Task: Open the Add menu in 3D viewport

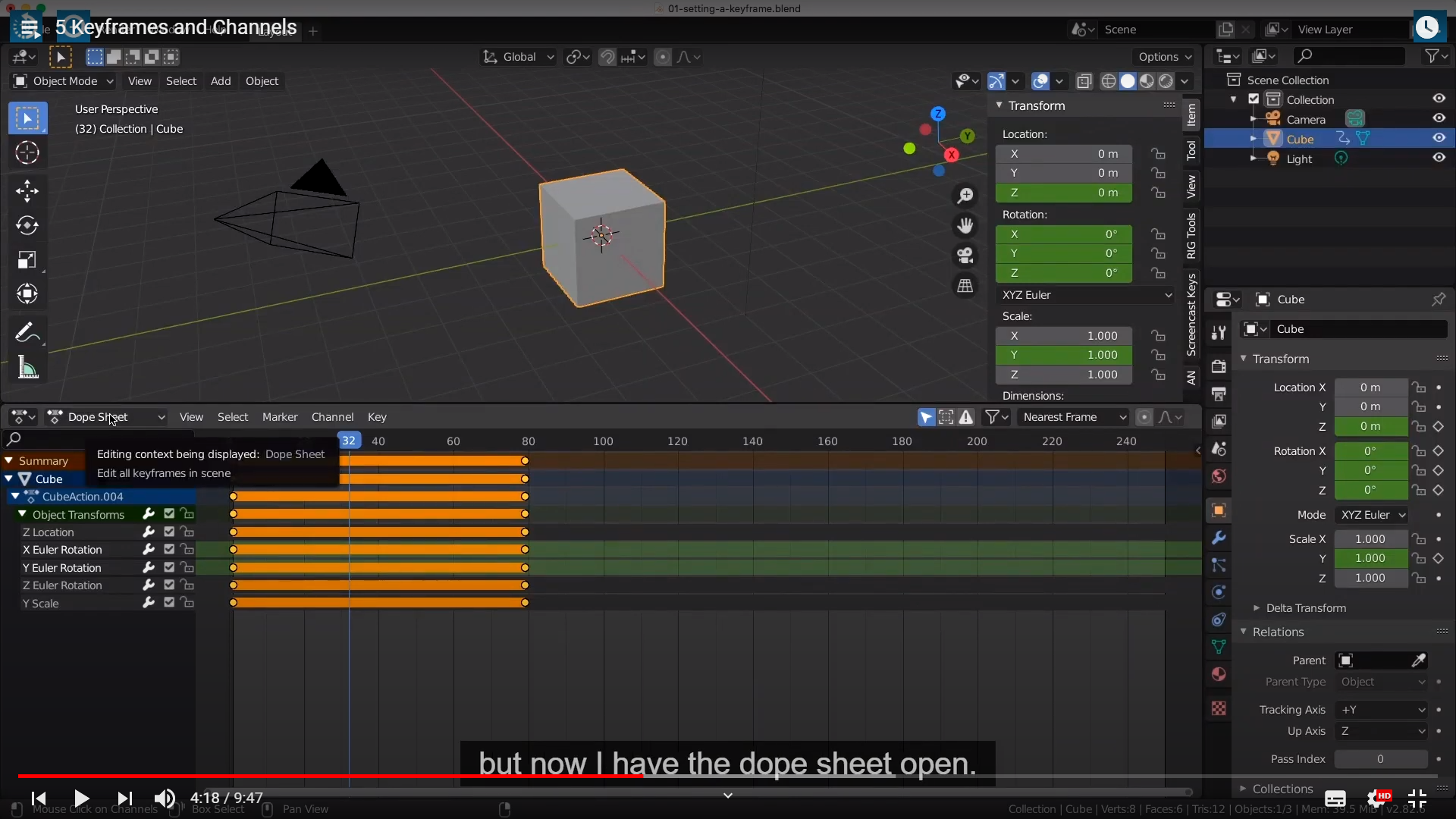Action: click(220, 81)
